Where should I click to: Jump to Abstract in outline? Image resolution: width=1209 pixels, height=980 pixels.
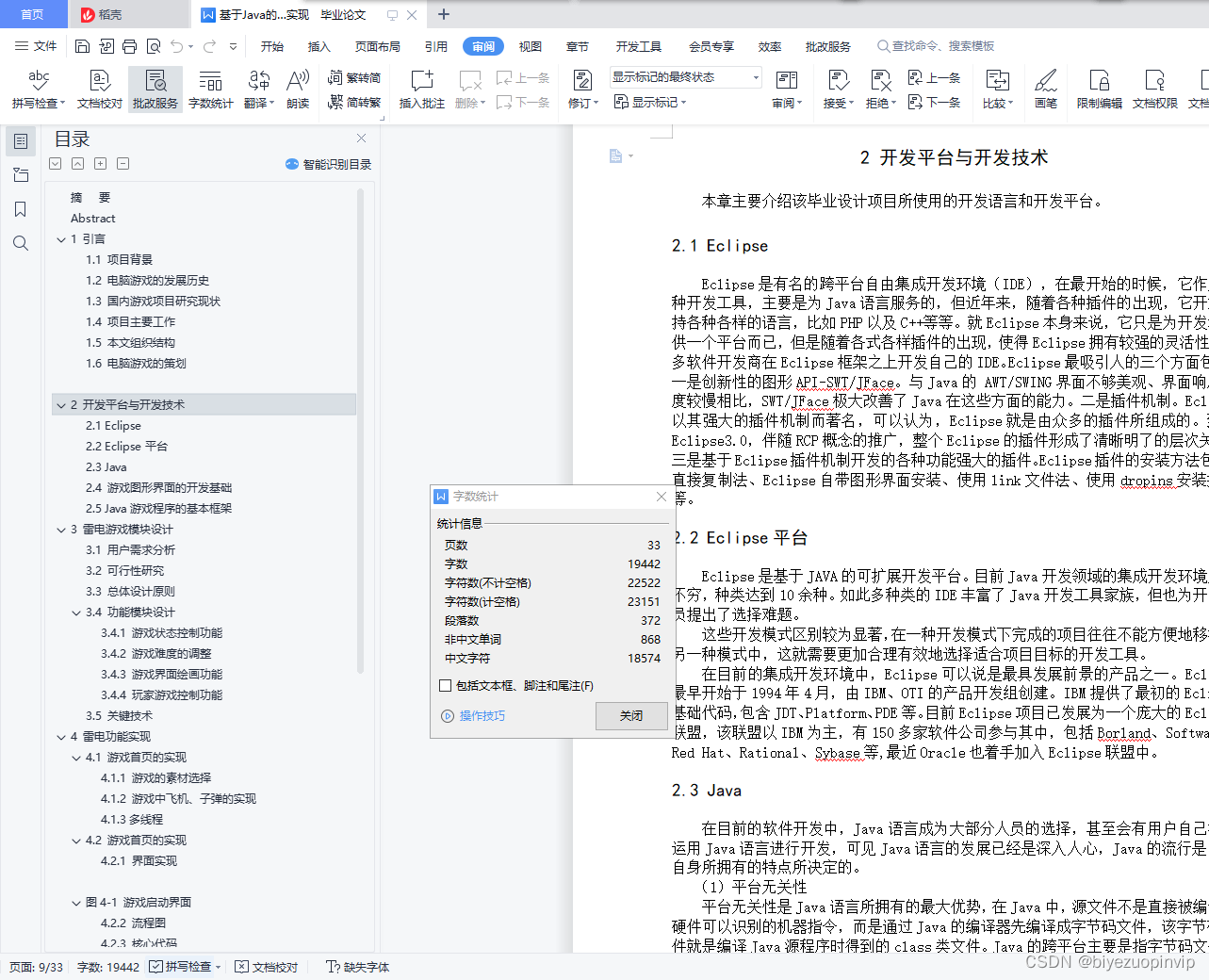[x=92, y=219]
